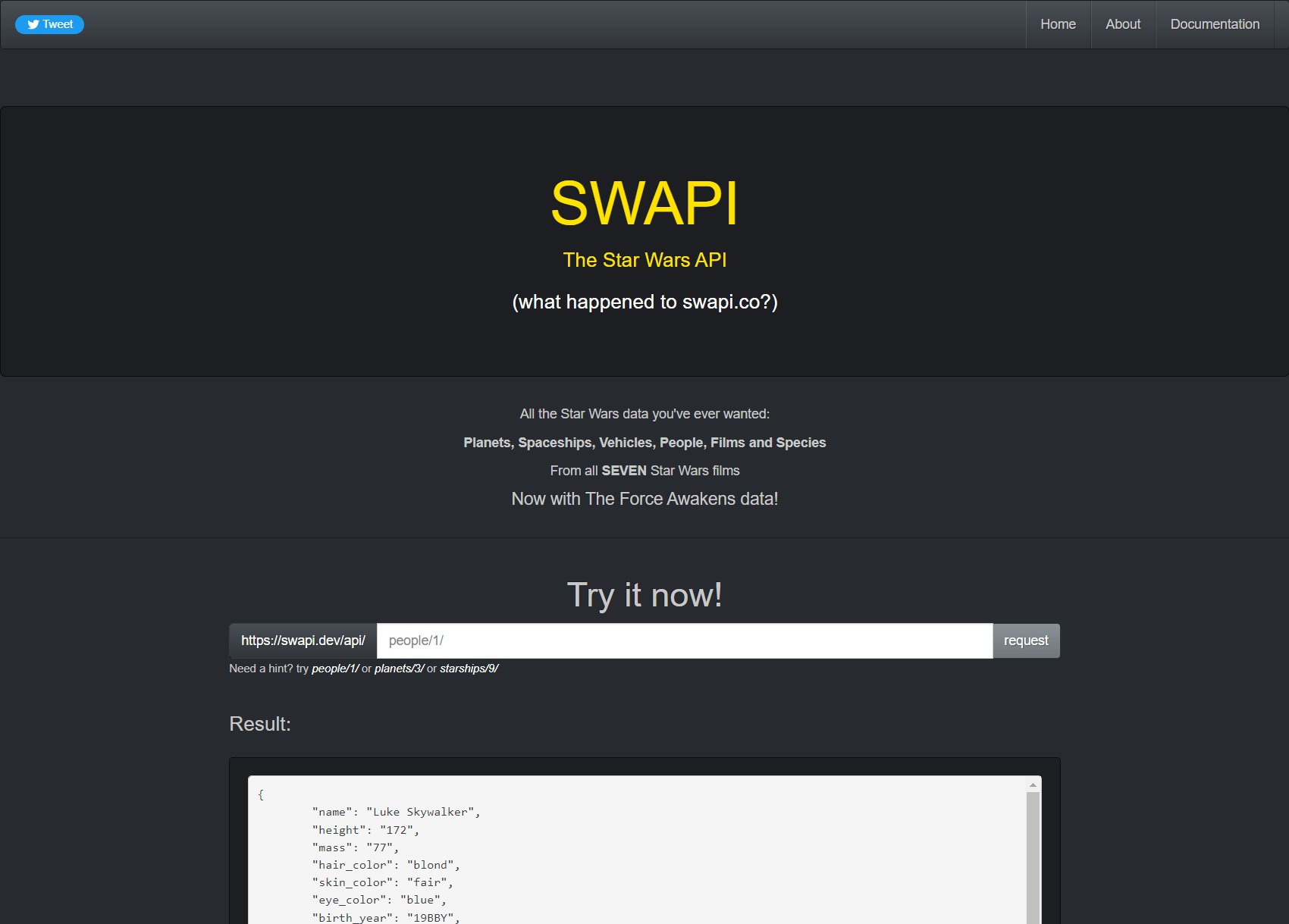Click the https://swapi.dev/api/ prefix label
1289x924 pixels.
click(303, 641)
